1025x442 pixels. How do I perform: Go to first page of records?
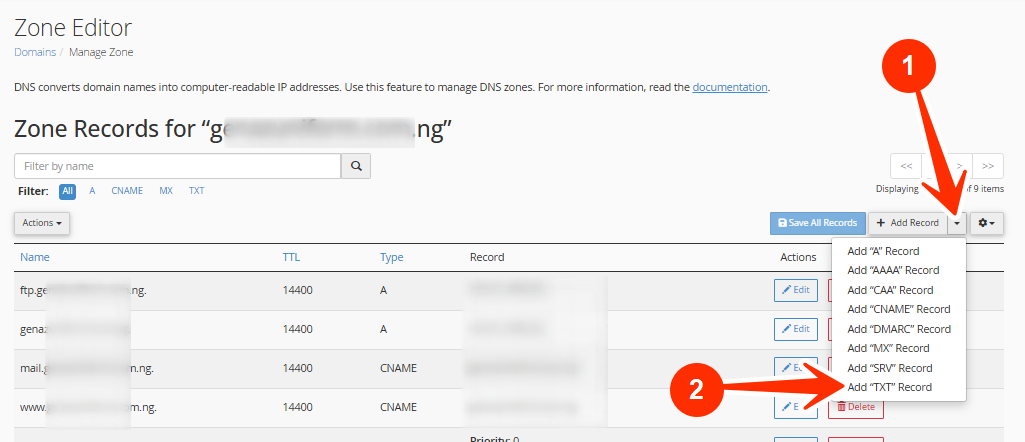point(904,166)
